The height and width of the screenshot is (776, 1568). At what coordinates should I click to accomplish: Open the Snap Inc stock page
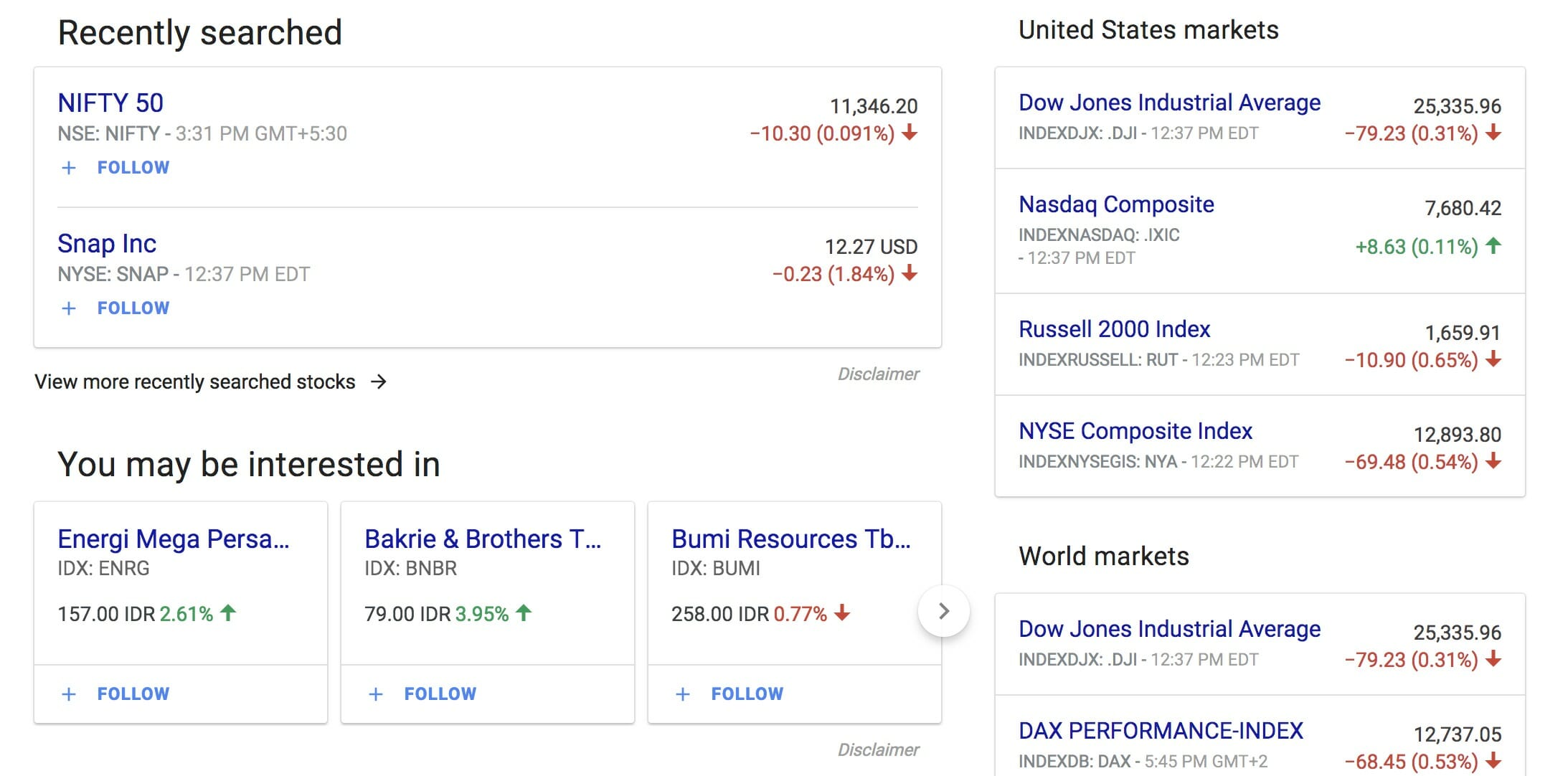pos(107,244)
